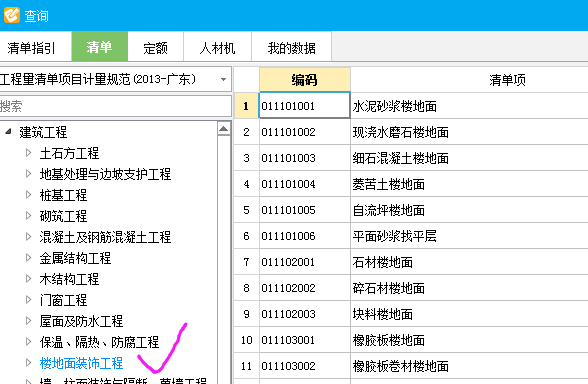Expand 保温、隔热、防腐工程 node
588x384 pixels.
tap(28, 342)
